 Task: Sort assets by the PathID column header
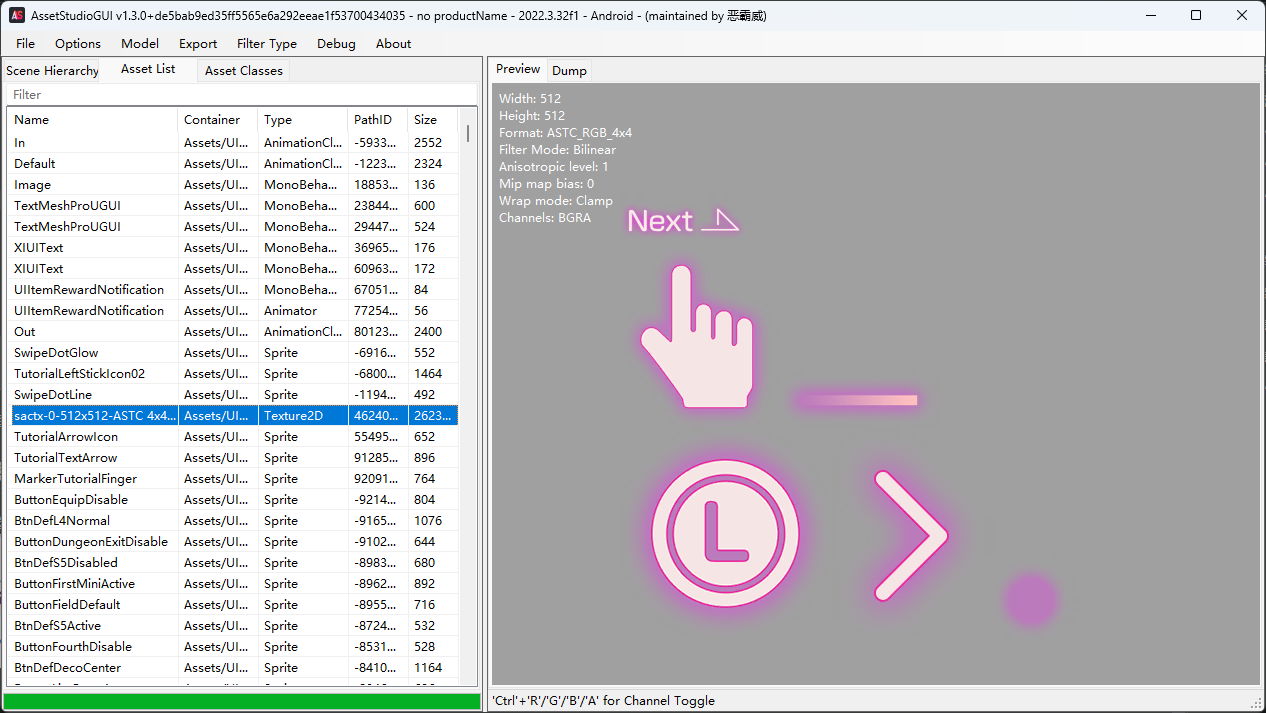tap(378, 120)
